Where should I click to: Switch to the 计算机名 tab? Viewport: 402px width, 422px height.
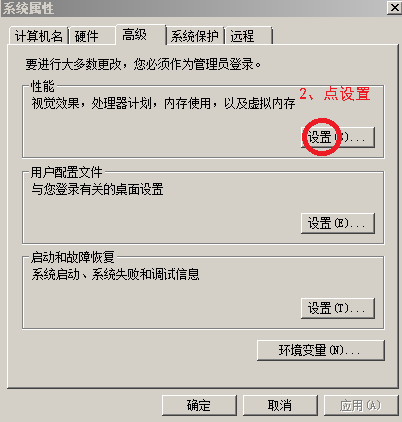coord(38,36)
